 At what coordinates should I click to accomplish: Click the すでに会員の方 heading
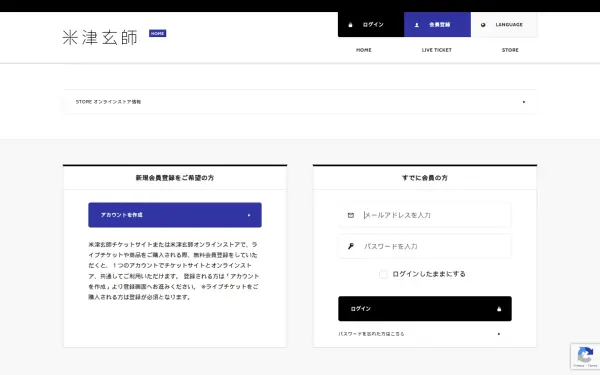pyautogui.click(x=425, y=178)
